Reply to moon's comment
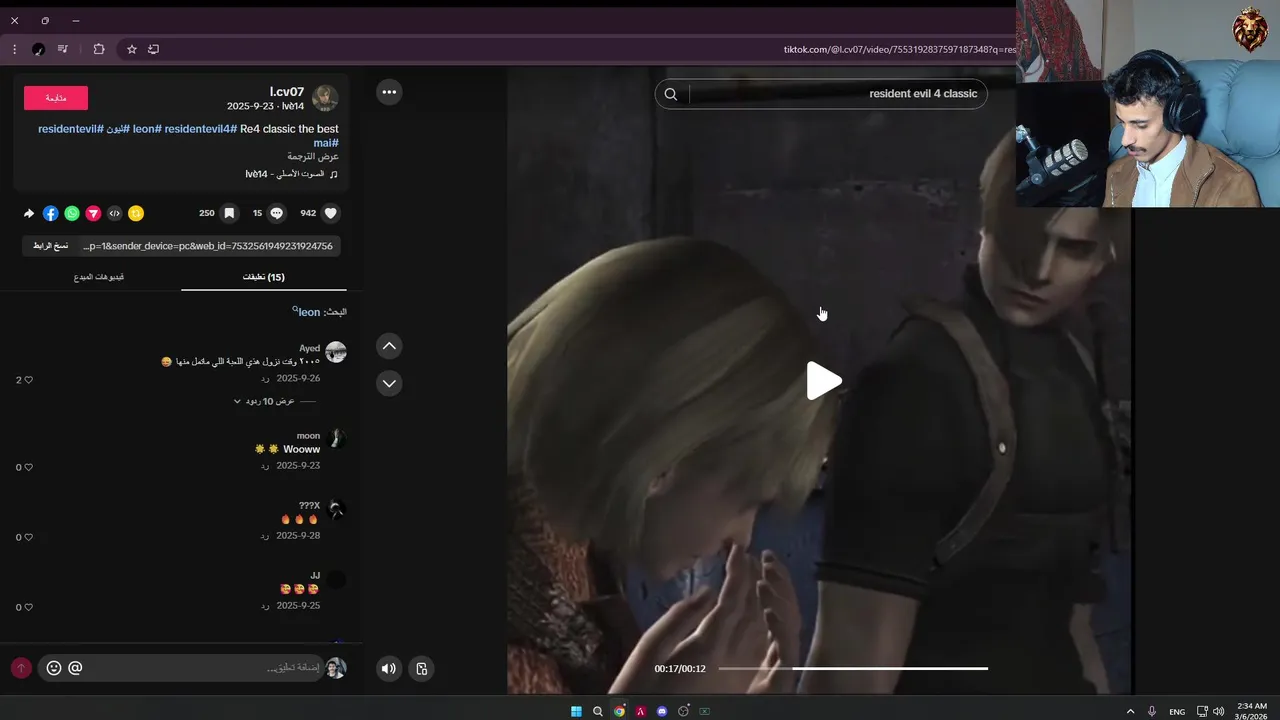The width and height of the screenshot is (1280, 720). tap(265, 466)
